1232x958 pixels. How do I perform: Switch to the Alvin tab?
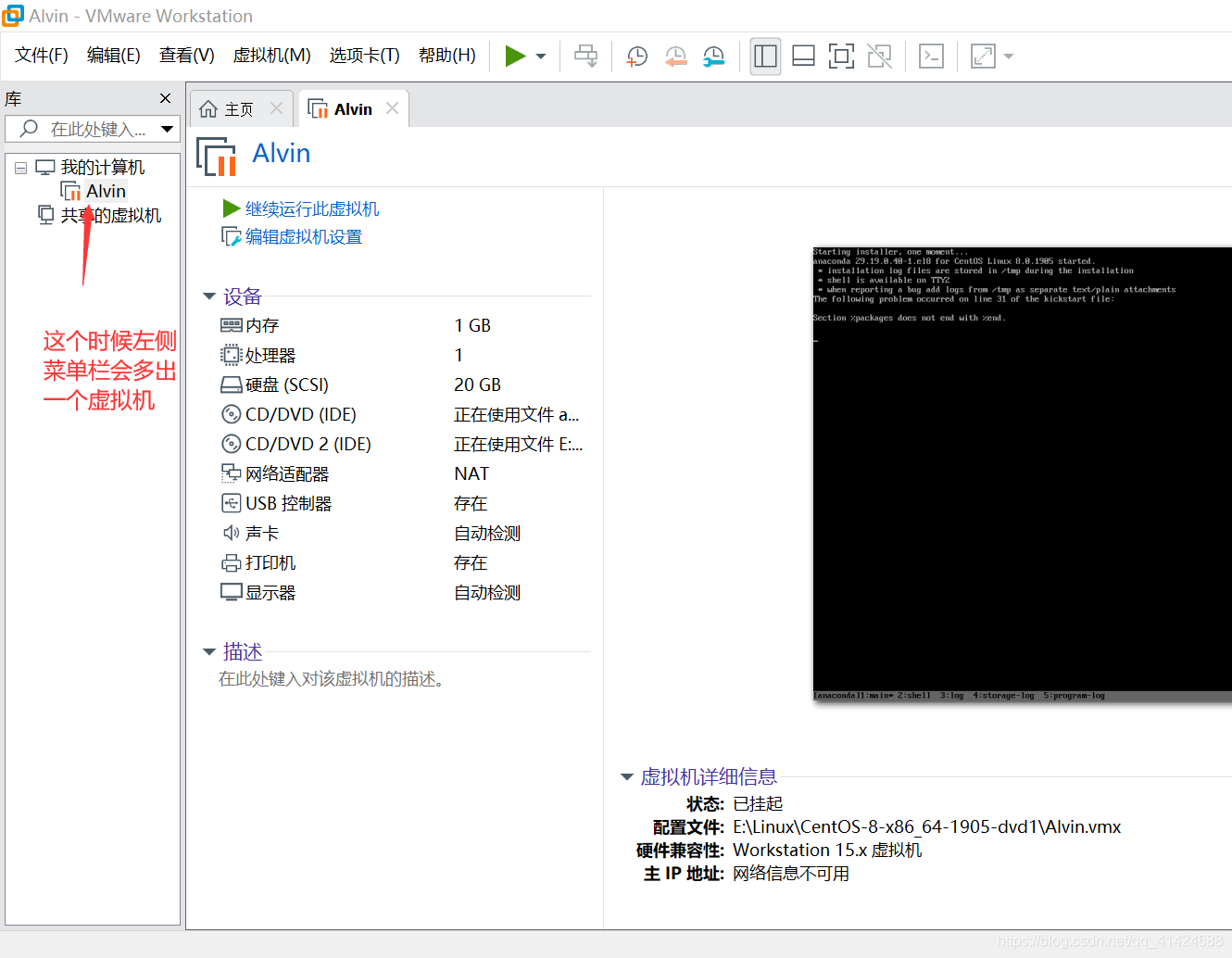(353, 109)
